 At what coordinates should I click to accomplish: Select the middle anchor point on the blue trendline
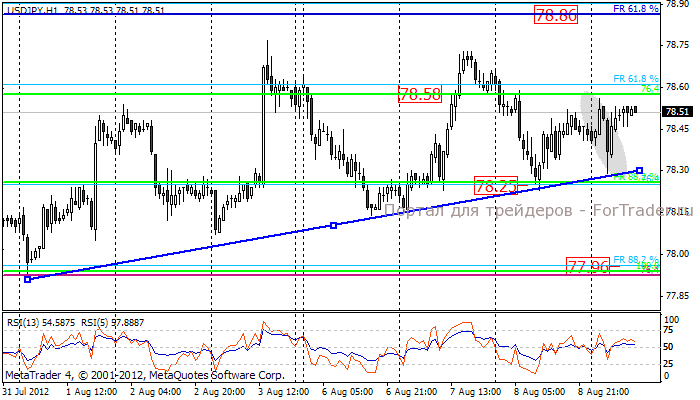(x=334, y=225)
